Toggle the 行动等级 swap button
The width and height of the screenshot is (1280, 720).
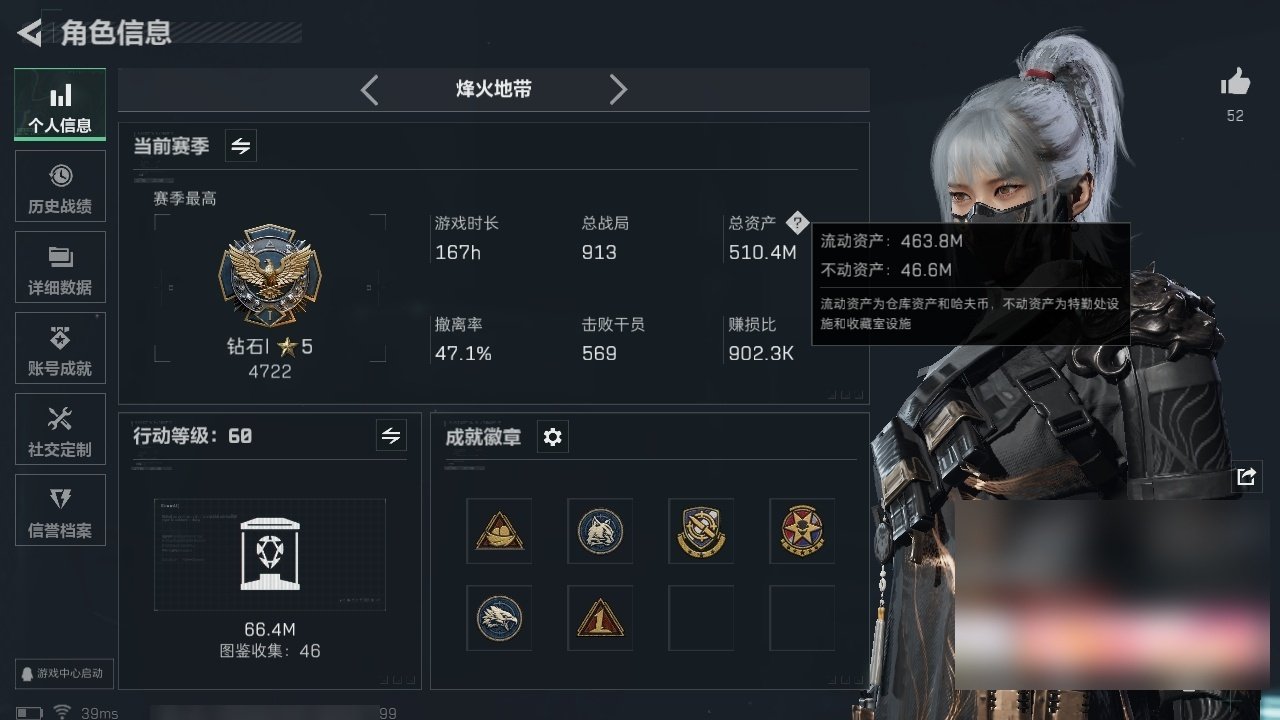391,436
